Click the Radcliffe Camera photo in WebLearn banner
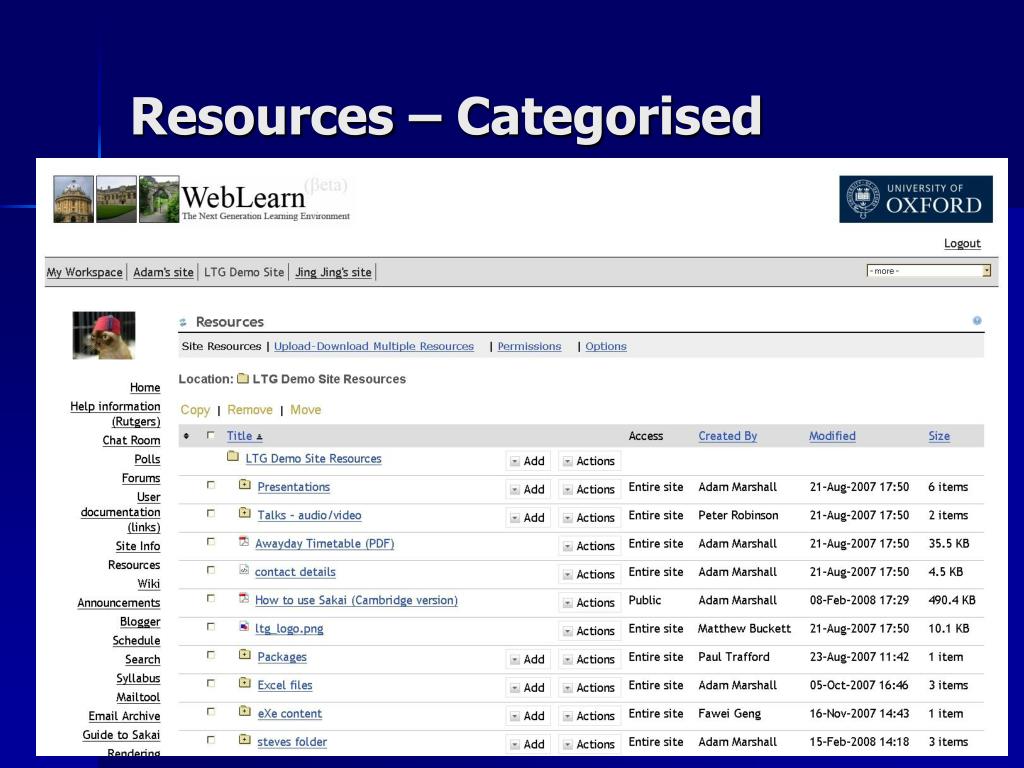Image resolution: width=1024 pixels, height=768 pixels. [73, 199]
